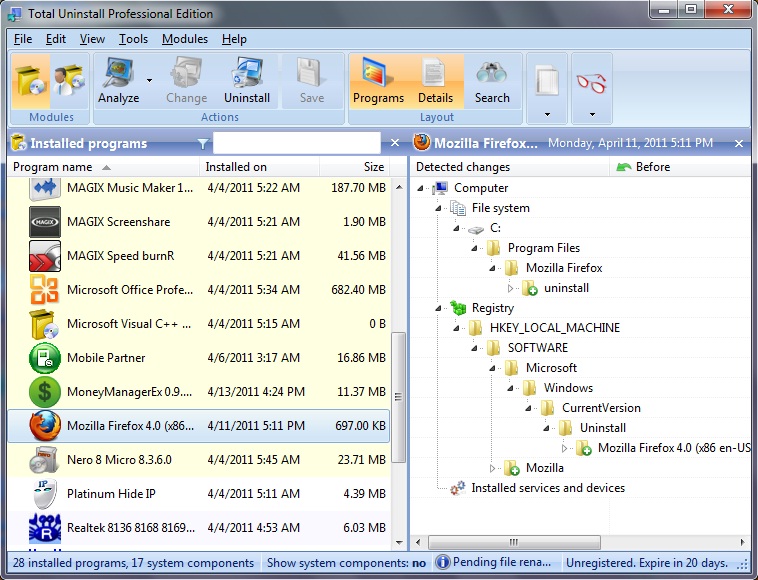
Task: Open the dropdown under the glasses icon
Action: pyautogui.click(x=592, y=115)
